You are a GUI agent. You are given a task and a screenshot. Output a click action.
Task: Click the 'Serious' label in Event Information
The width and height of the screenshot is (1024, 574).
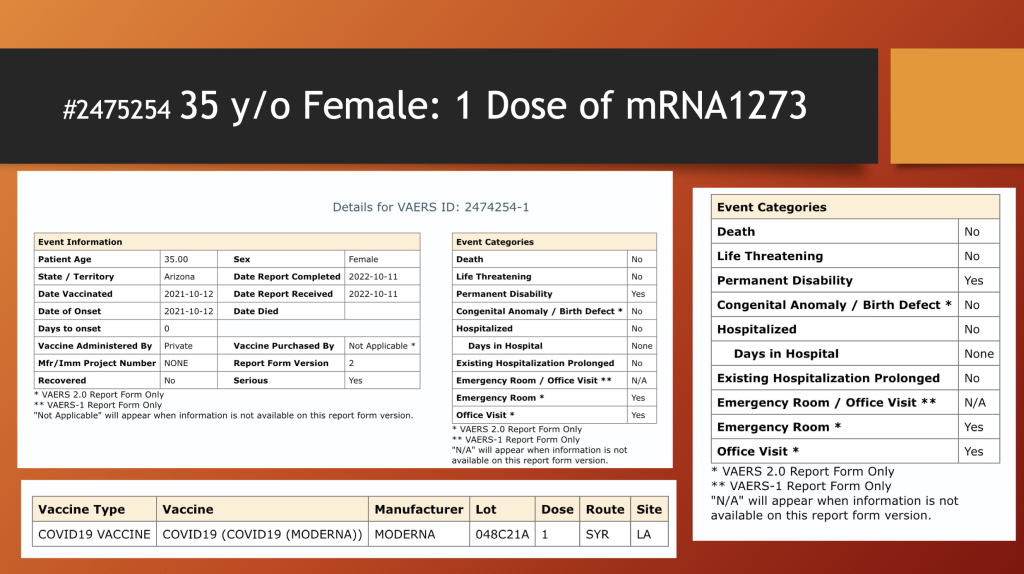point(251,380)
